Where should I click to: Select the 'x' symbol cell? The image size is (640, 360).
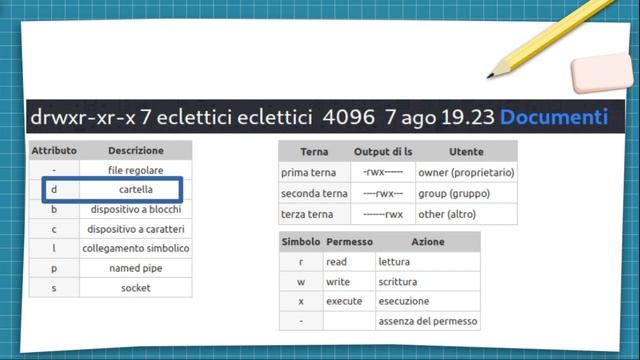click(301, 301)
